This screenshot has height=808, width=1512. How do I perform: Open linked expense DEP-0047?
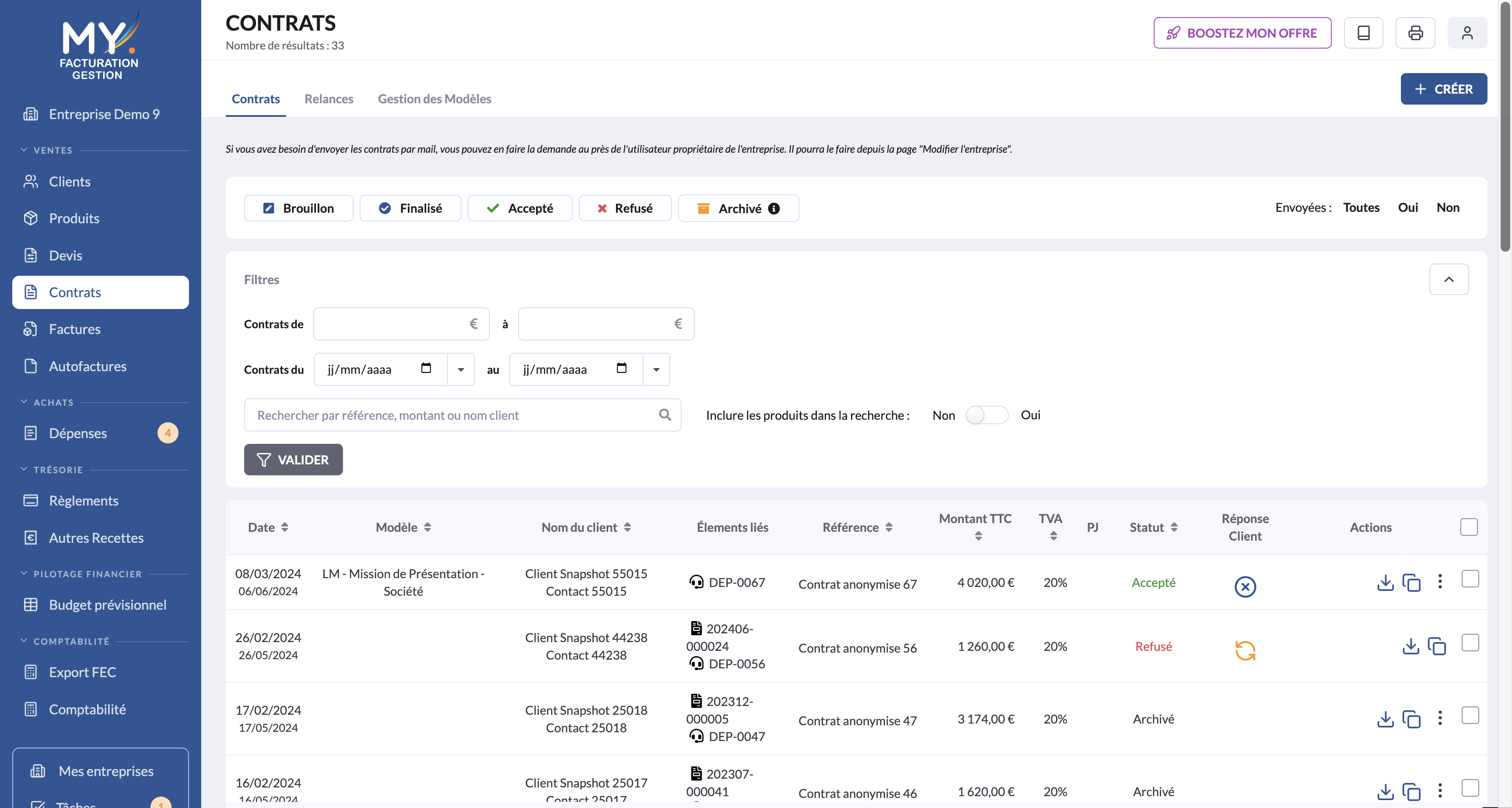pyautogui.click(x=727, y=736)
